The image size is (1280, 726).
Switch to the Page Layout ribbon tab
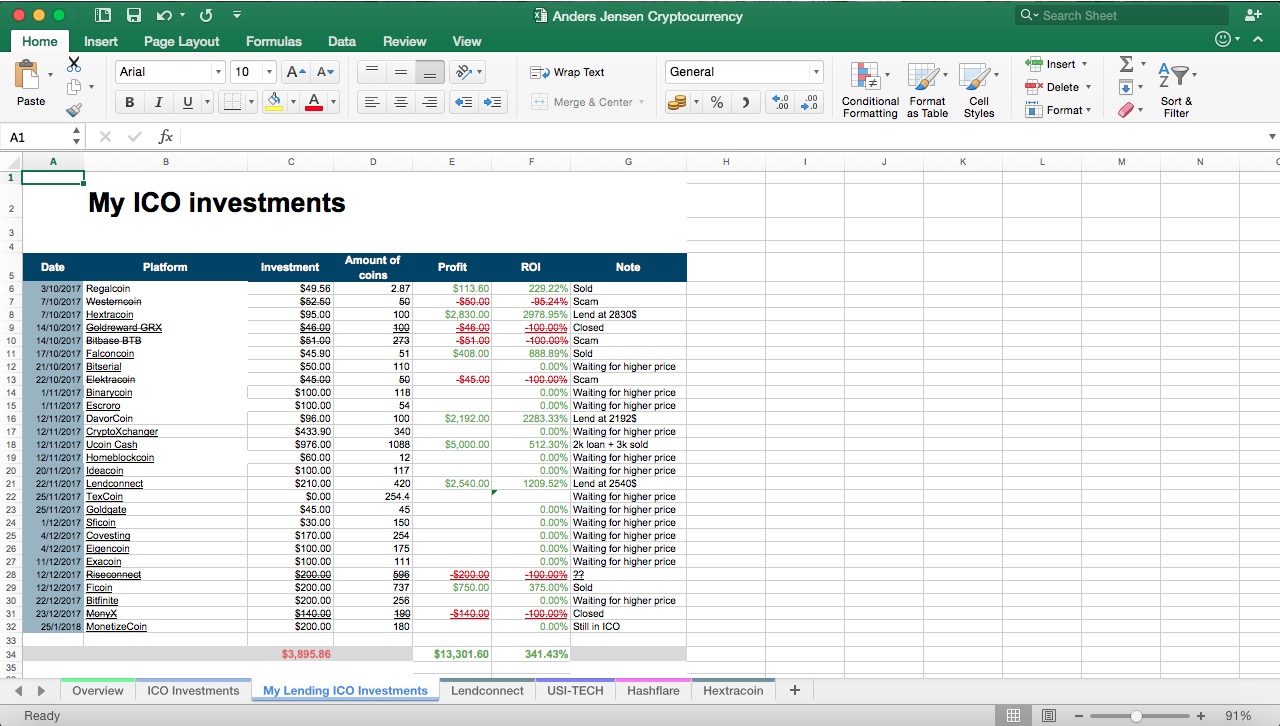(182, 41)
